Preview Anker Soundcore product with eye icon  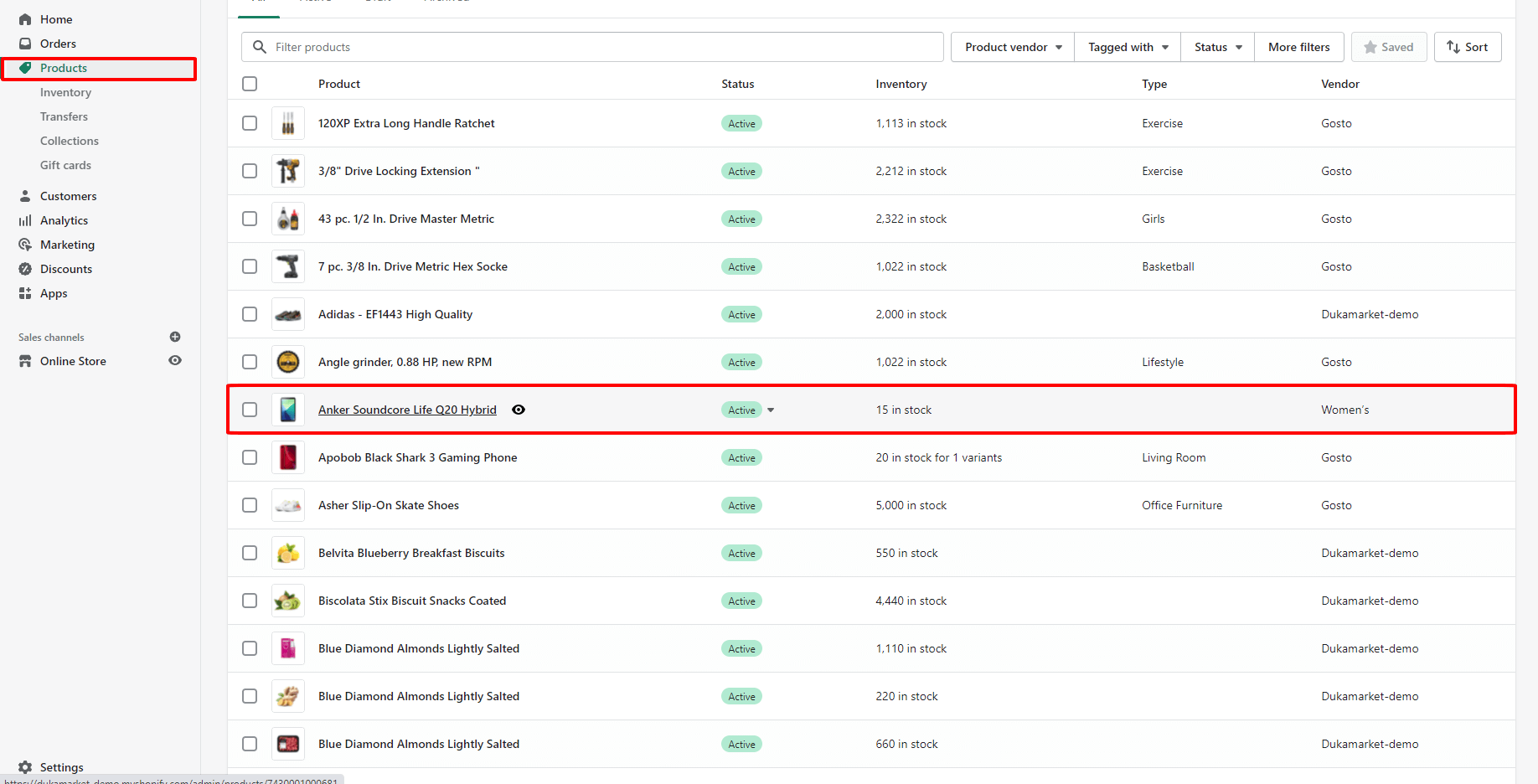pos(519,410)
